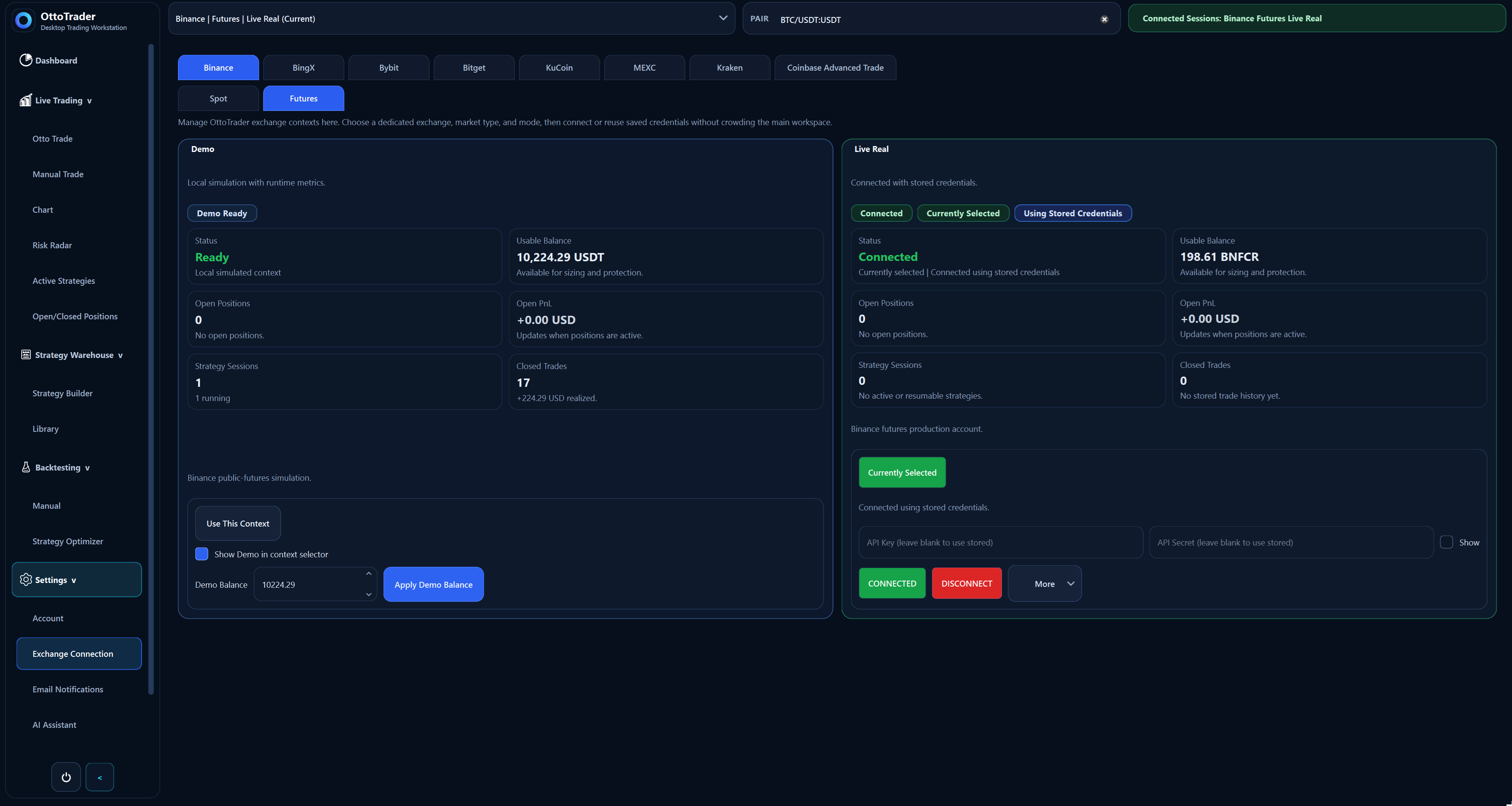Click the Live Trading chart icon

point(26,100)
